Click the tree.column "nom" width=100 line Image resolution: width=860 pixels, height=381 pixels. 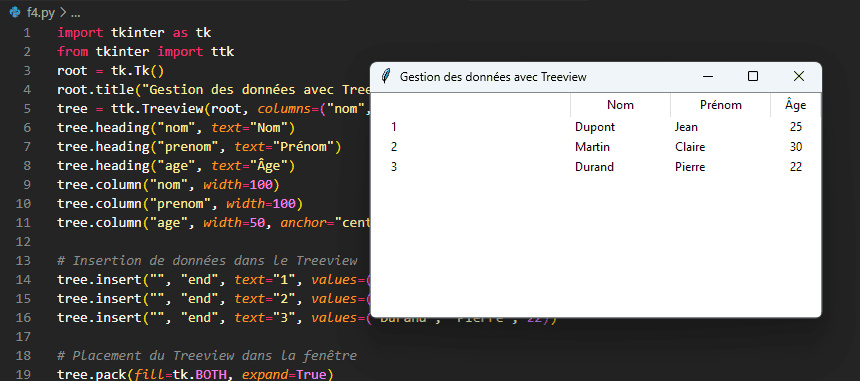coord(168,185)
